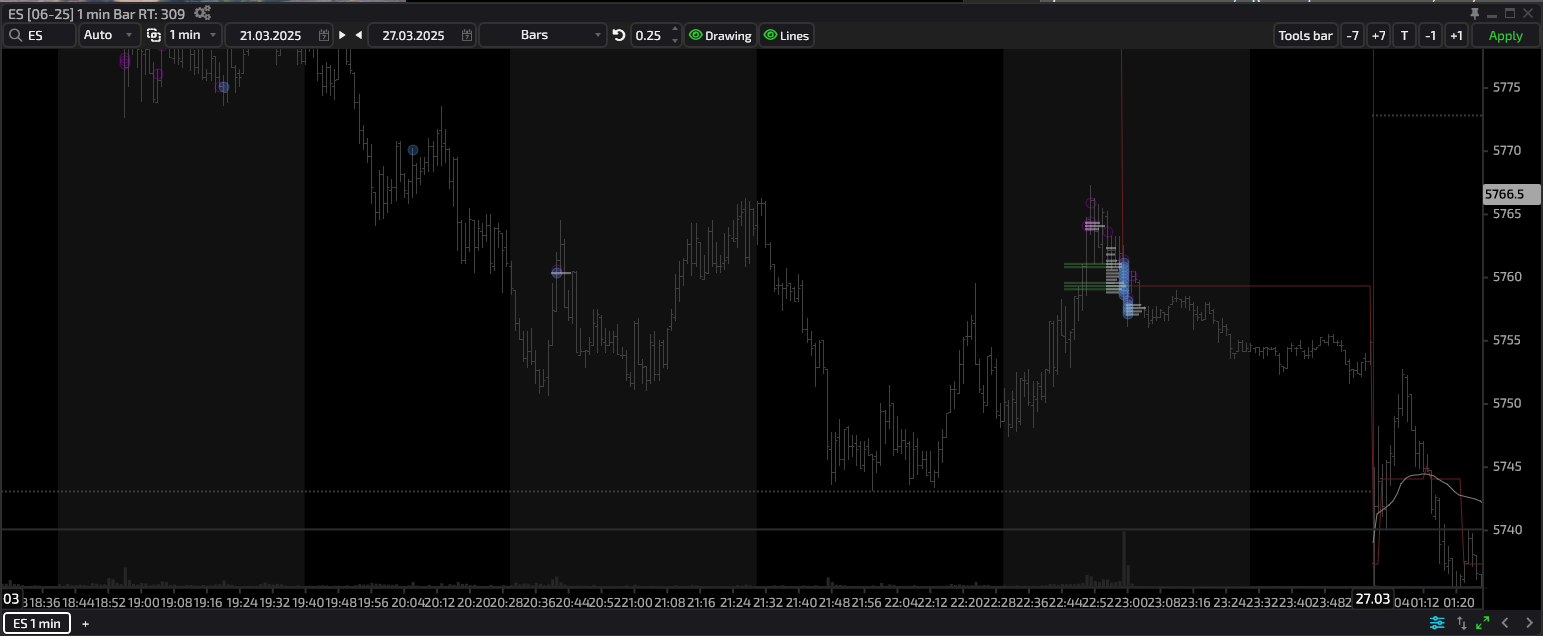Click the reset/undo circular arrow icon
Viewport: 1543px width, 636px height.
coord(618,35)
